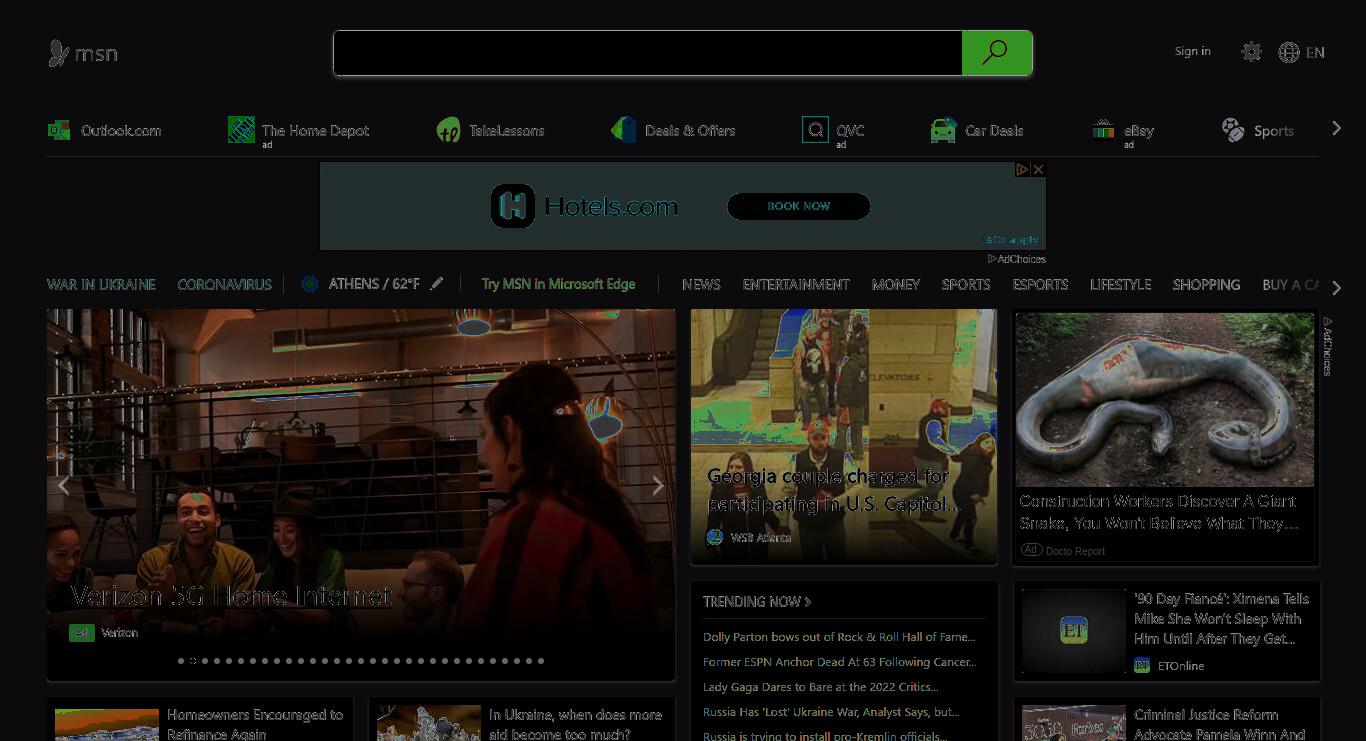The width and height of the screenshot is (1366, 741).
Task: Open Lady Gaga Critics story
Action: tap(820, 687)
